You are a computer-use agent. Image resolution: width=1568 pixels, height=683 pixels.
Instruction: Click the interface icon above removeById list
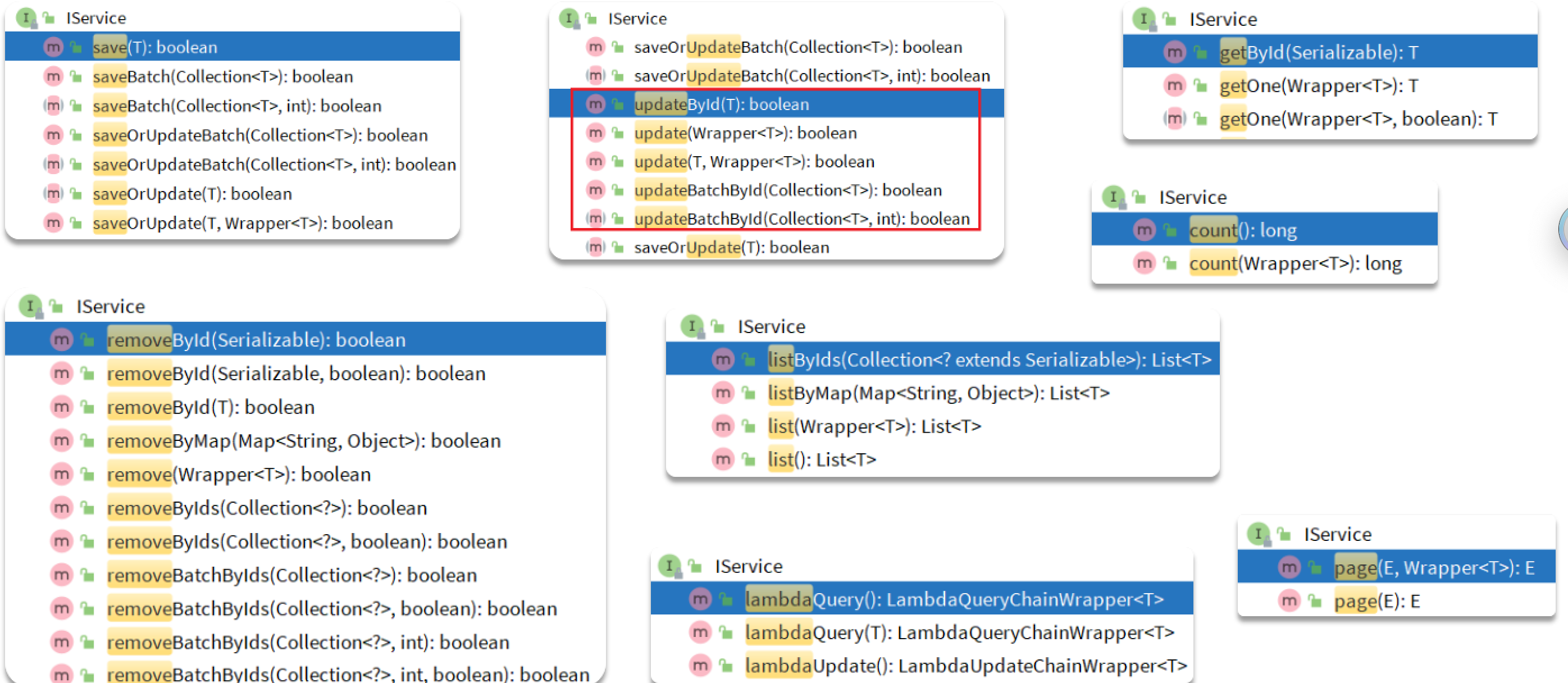(x=30, y=305)
